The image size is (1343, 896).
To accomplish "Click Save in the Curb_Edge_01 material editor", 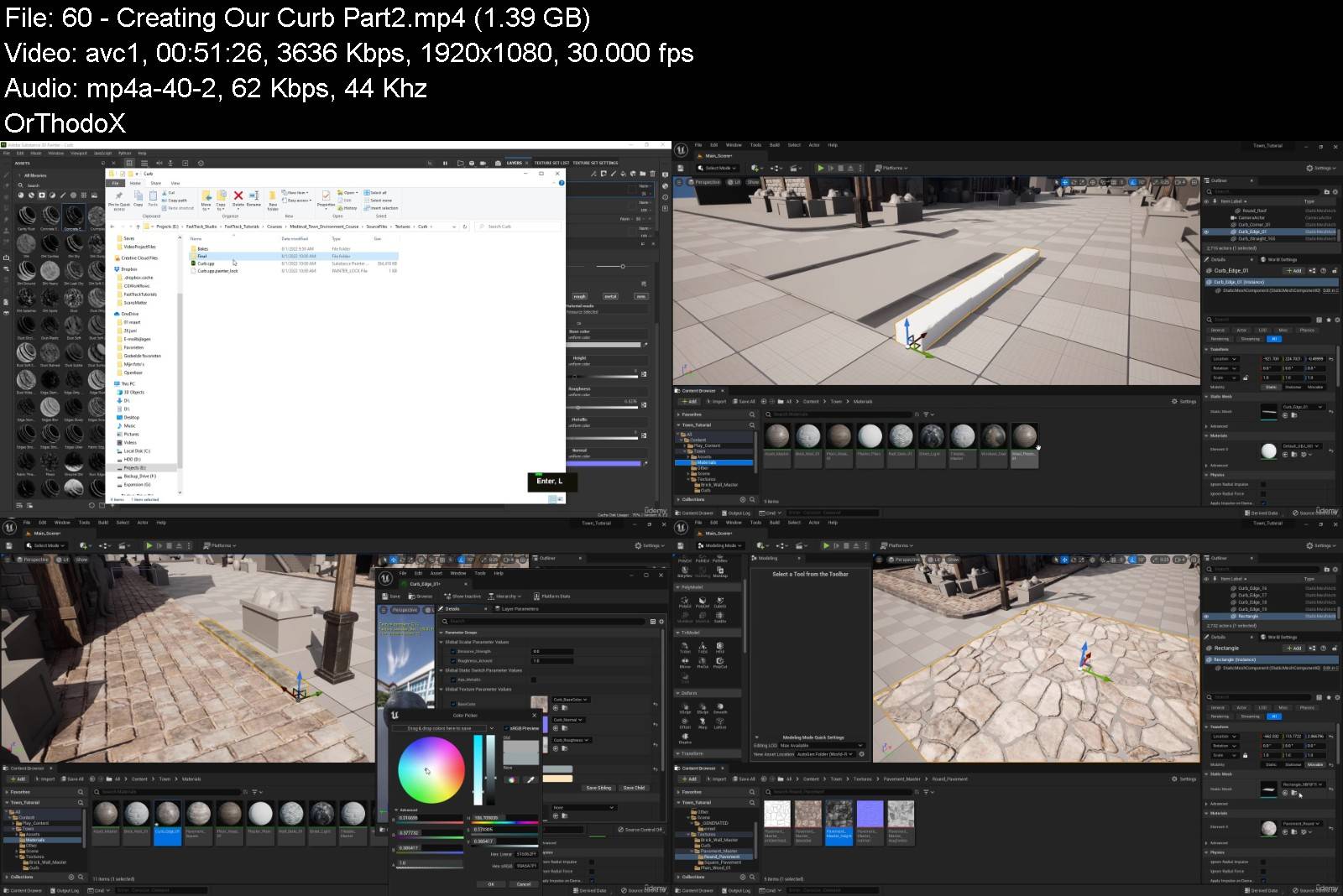I will (x=390, y=596).
